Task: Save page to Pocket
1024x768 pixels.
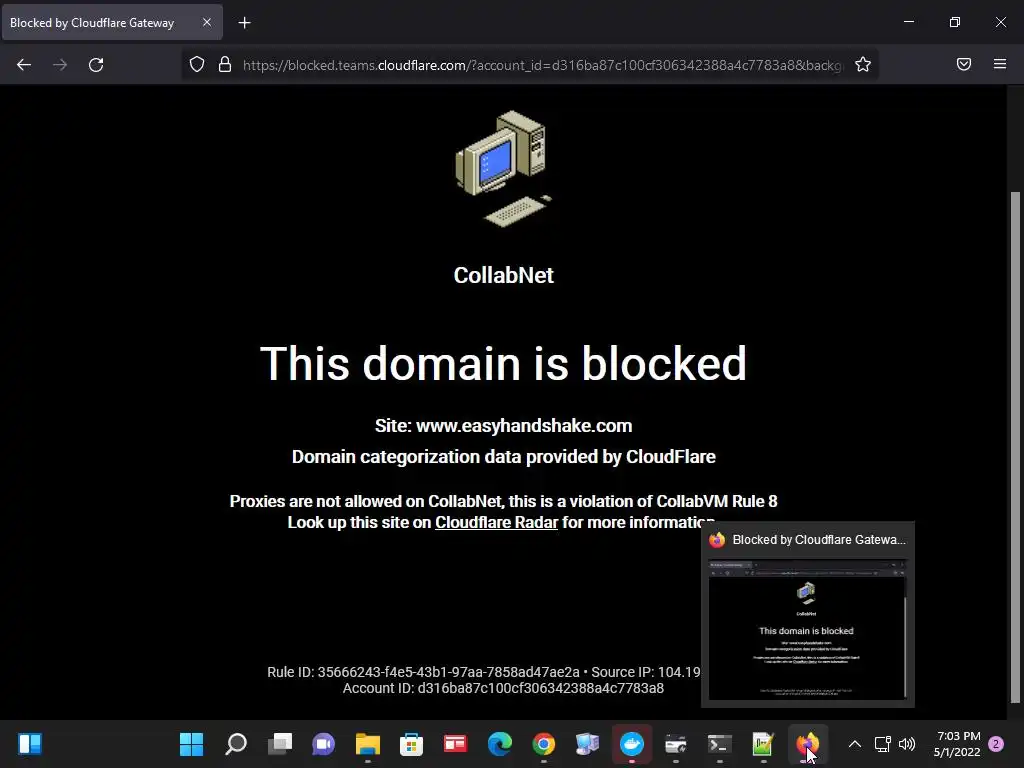Action: point(964,65)
